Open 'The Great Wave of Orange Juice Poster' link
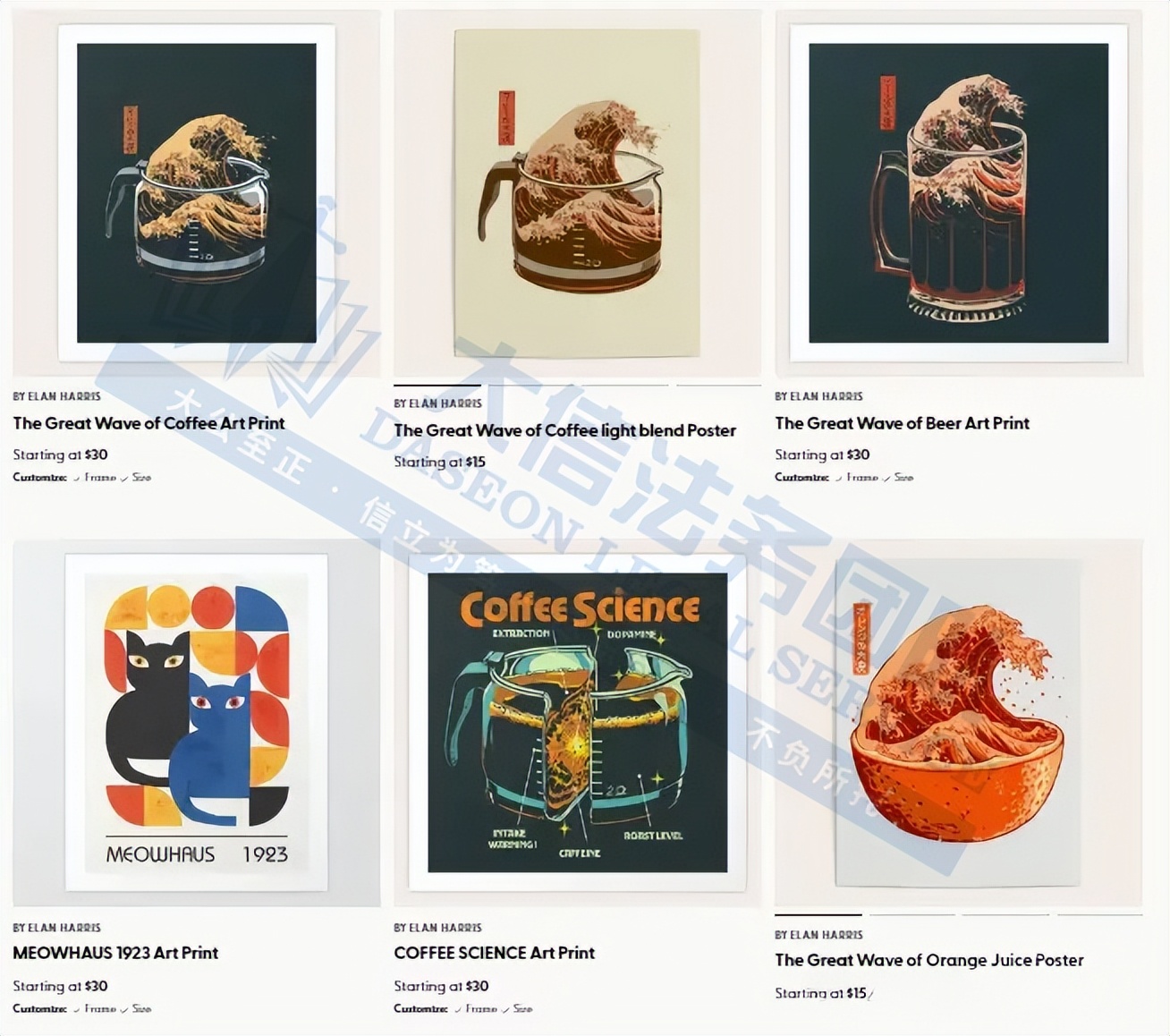Viewport: 1170px width, 1036px height. (x=928, y=960)
